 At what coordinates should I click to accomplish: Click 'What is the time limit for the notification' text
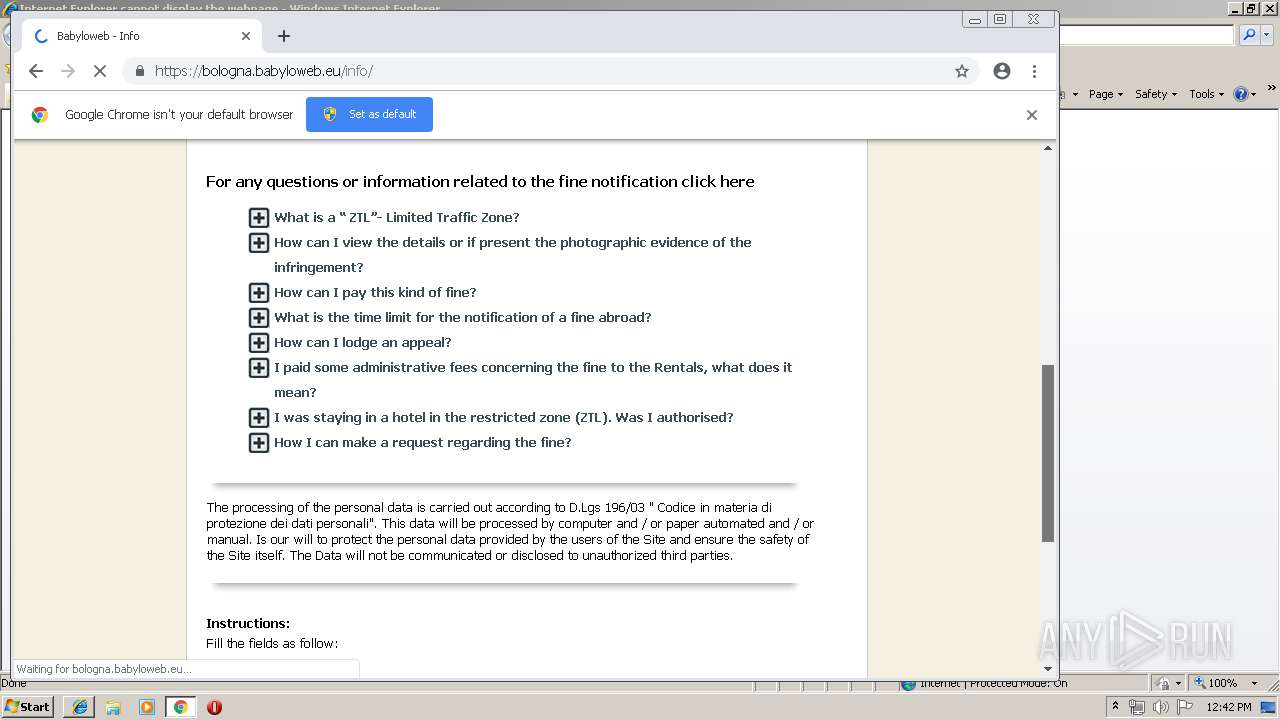[463, 317]
